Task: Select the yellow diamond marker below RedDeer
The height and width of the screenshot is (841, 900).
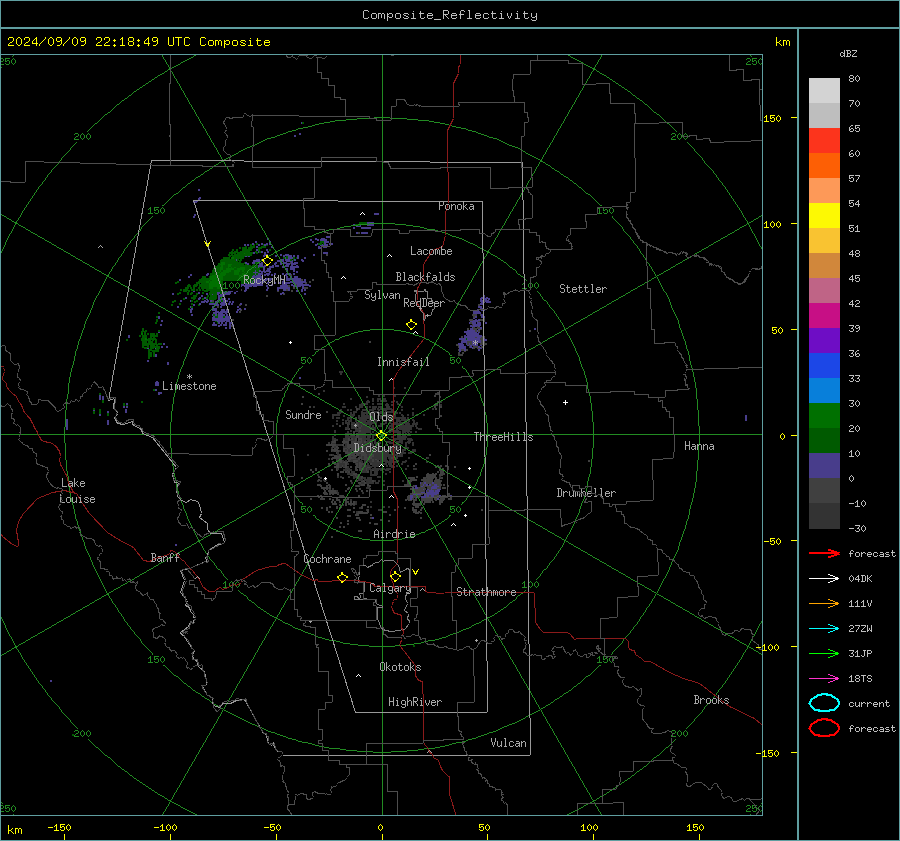Action: pyautogui.click(x=412, y=325)
